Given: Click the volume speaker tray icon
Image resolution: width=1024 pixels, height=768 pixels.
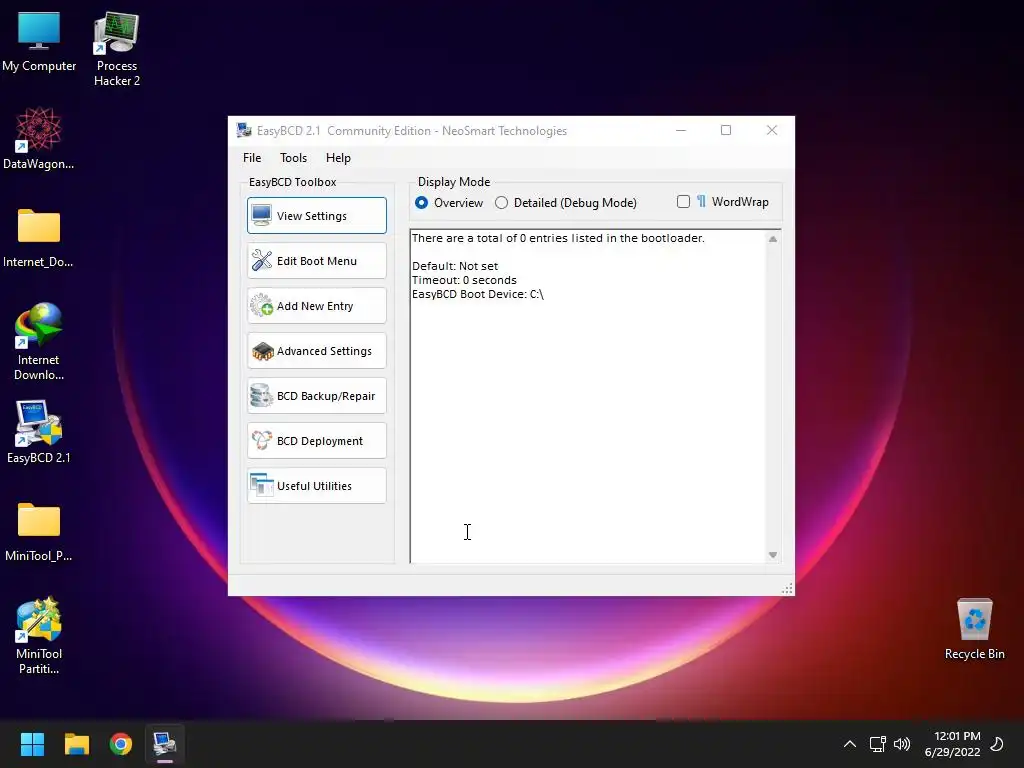Looking at the screenshot, I should pos(902,744).
